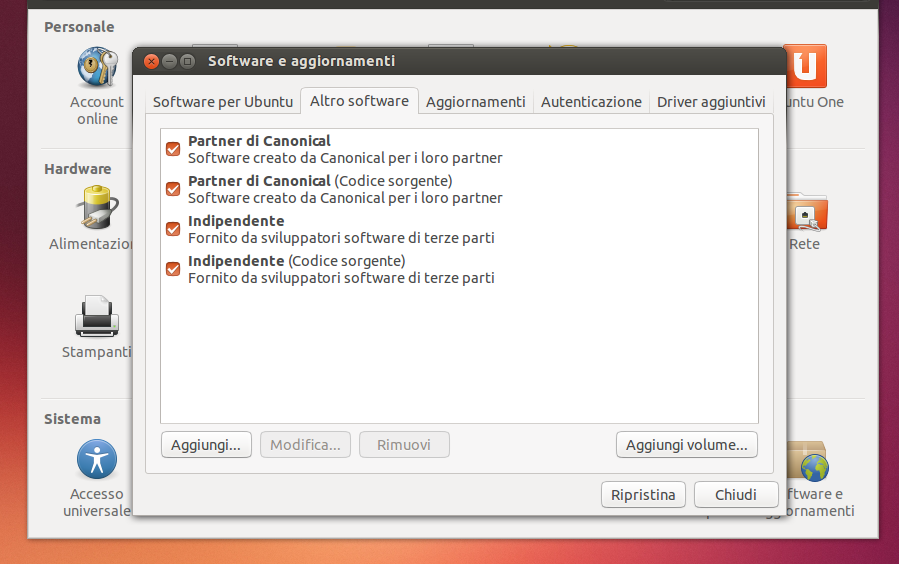Minimize Software e aggiornamenti window
899x564 pixels.
click(x=169, y=61)
